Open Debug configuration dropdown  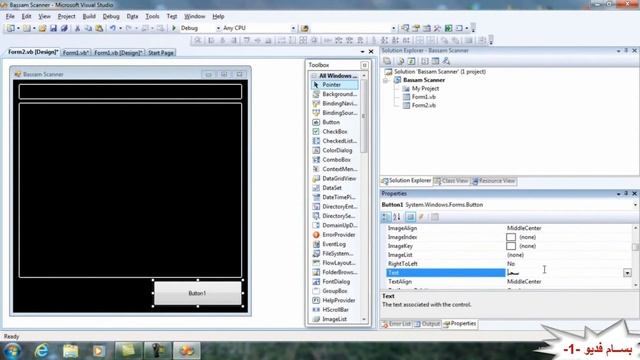pyautogui.click(x=218, y=28)
